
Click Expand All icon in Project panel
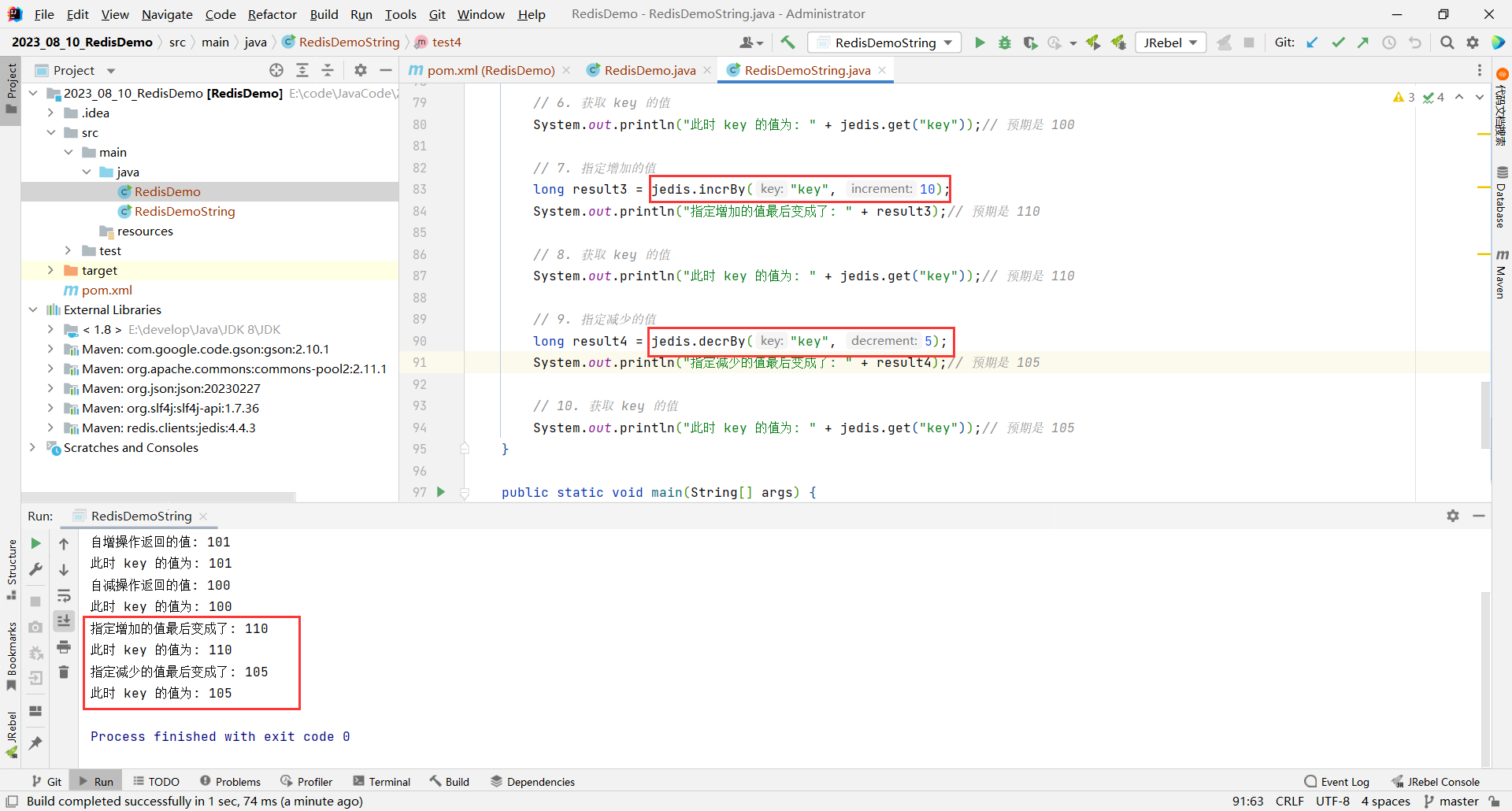click(x=302, y=70)
